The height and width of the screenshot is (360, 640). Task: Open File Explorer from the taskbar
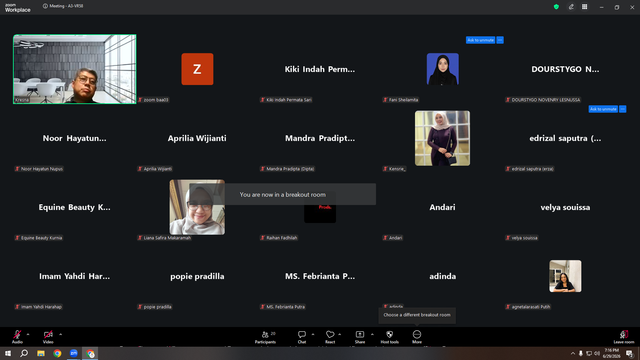pyautogui.click(x=41, y=353)
